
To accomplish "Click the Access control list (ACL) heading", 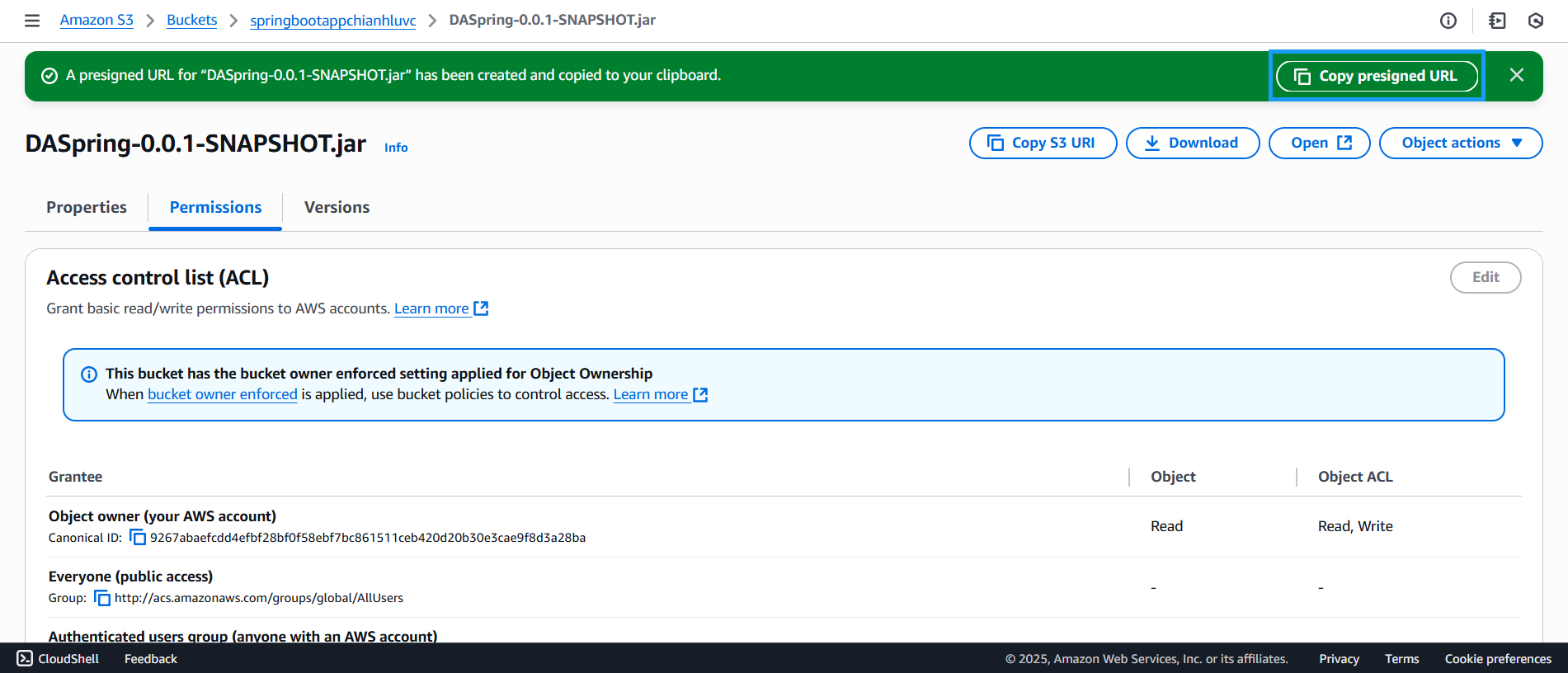I will [158, 278].
